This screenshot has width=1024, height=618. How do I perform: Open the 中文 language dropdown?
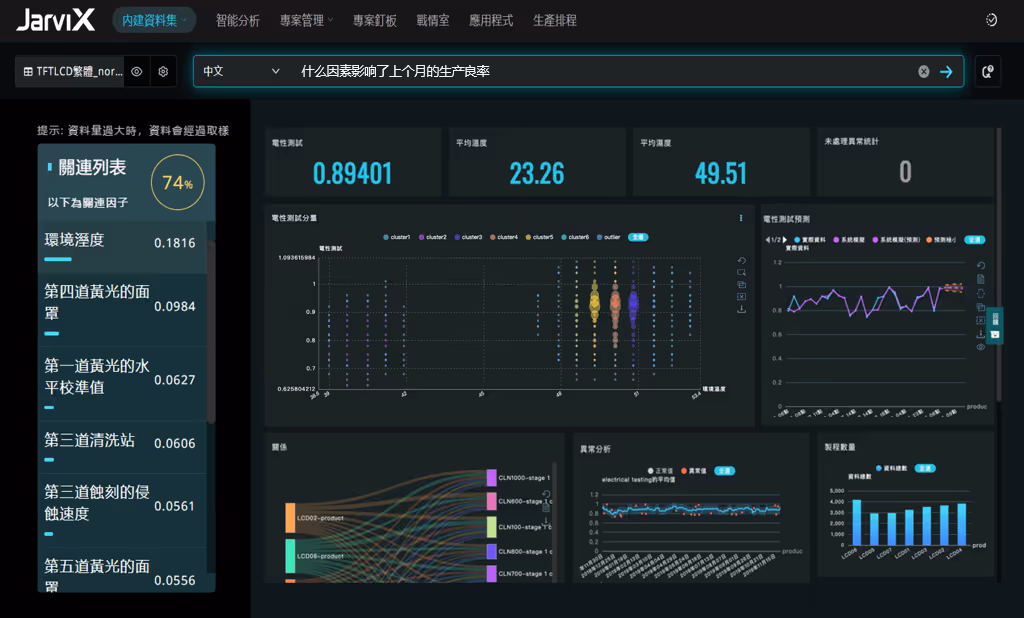pyautogui.click(x=241, y=71)
